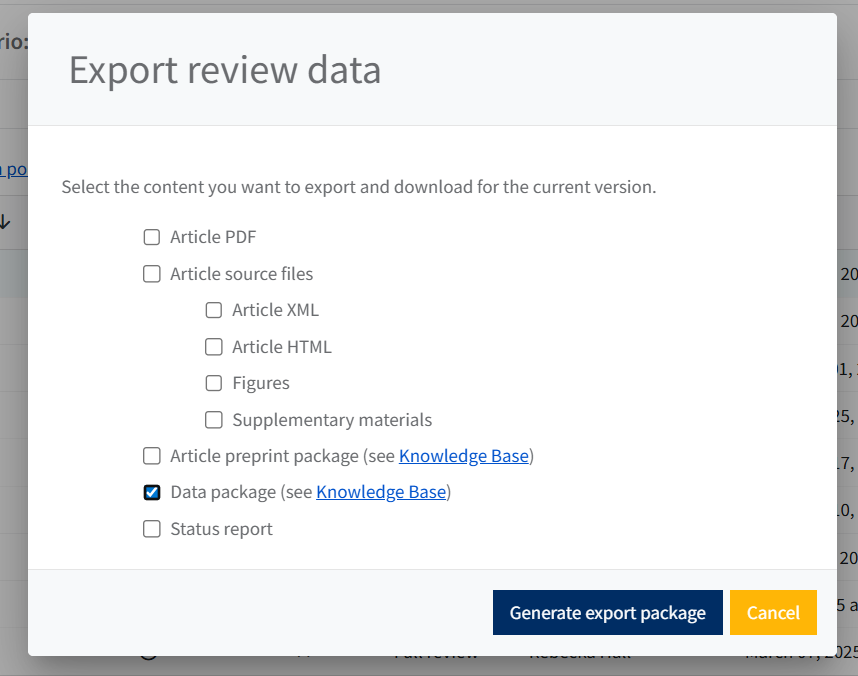
Task: Click the 'Supplementary materials' label text
Action: click(x=332, y=420)
